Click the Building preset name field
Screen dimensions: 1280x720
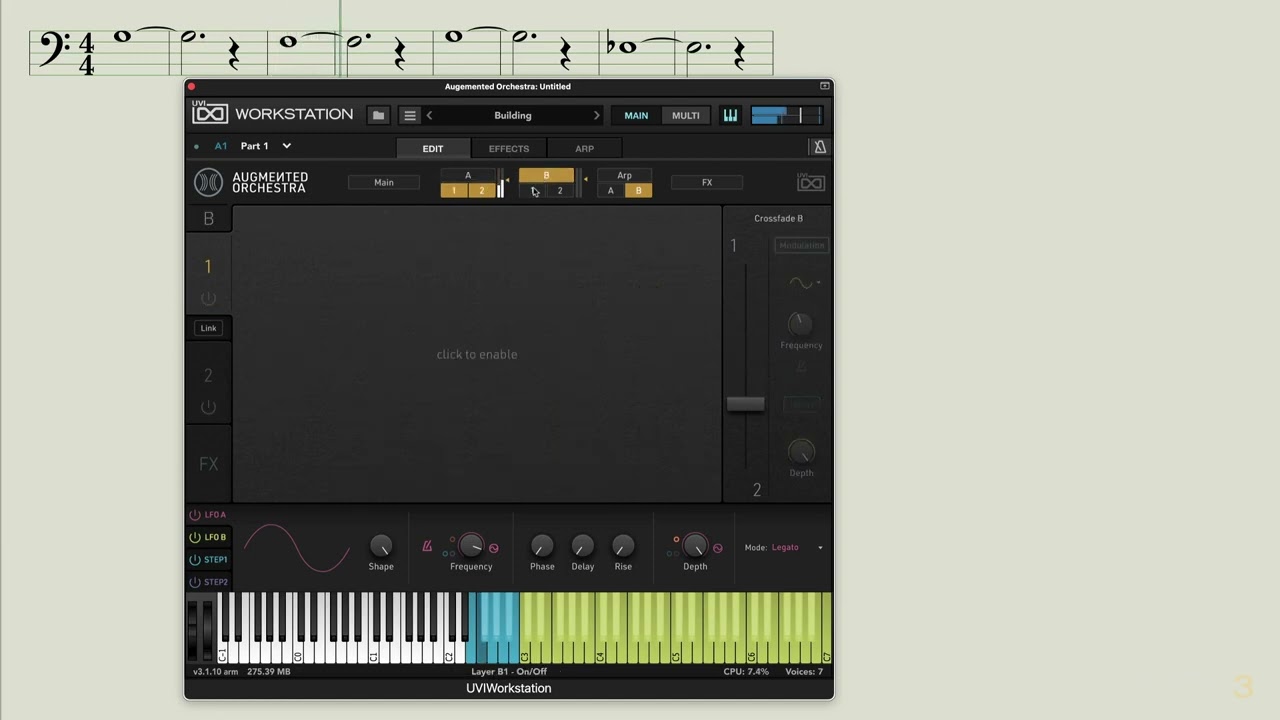pyautogui.click(x=513, y=115)
